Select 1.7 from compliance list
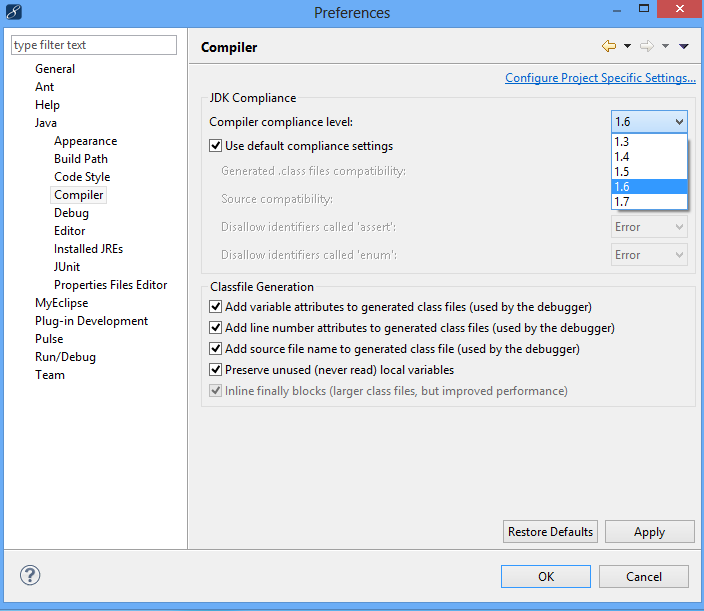The height and width of the screenshot is (611, 704). pos(649,202)
